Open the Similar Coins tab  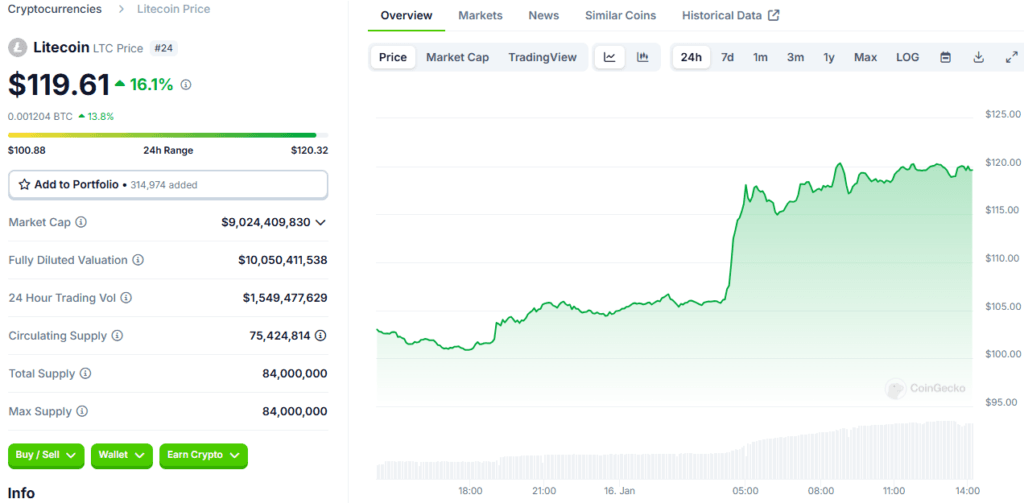click(620, 15)
